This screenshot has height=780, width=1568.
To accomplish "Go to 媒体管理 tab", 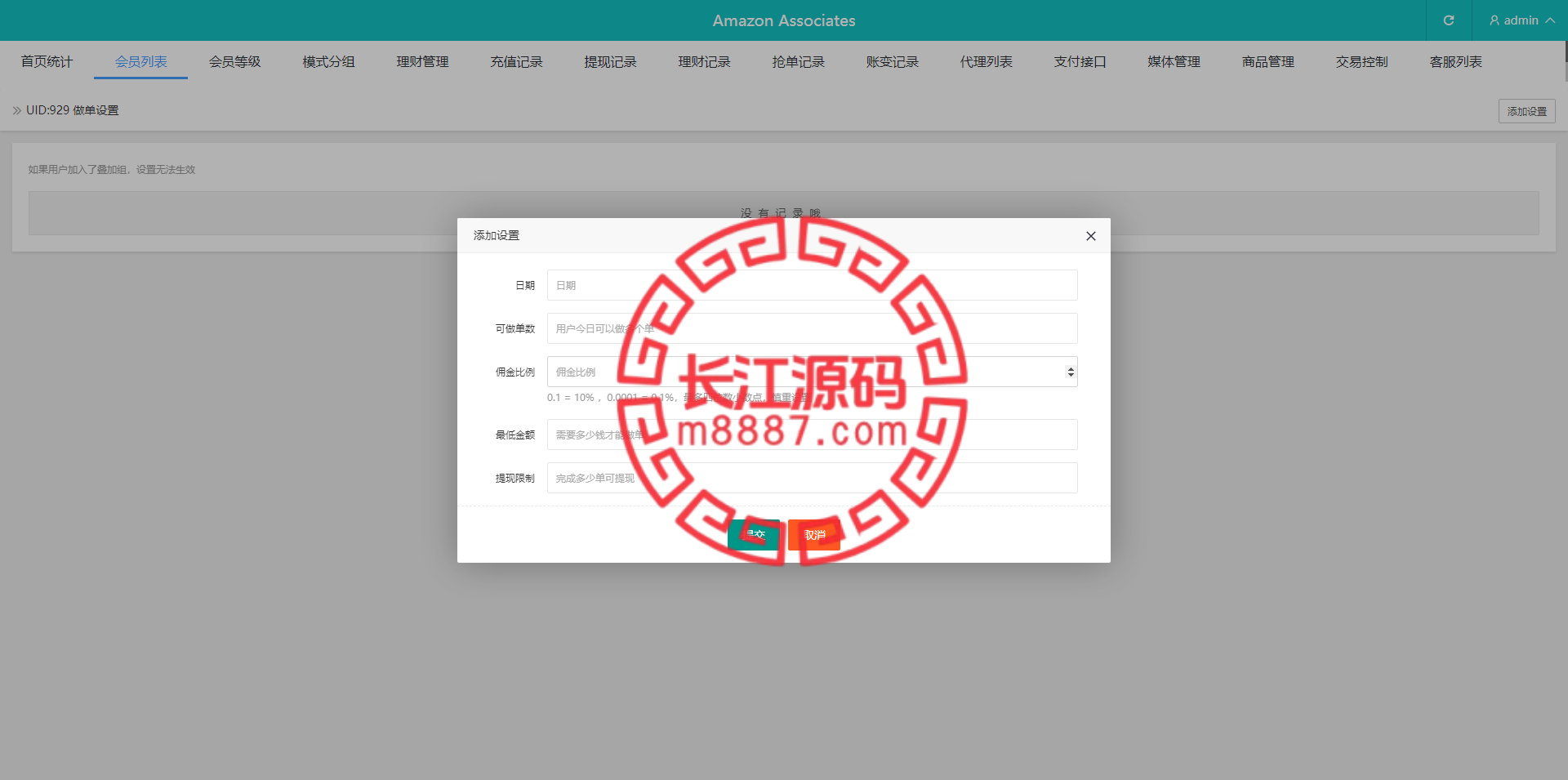I will coord(1174,61).
